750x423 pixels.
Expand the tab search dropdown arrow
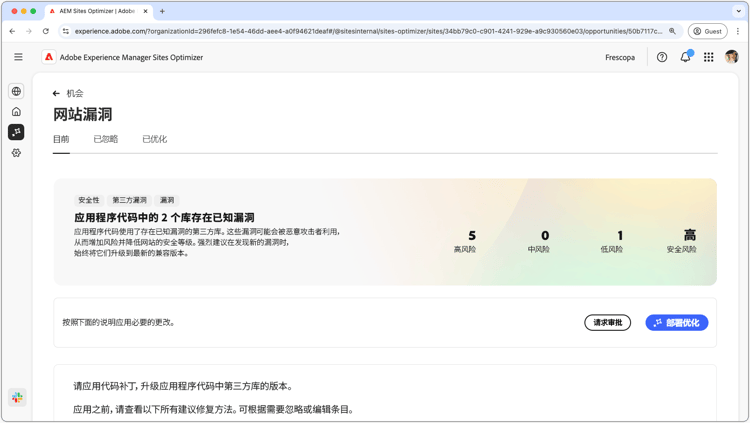pyautogui.click(x=738, y=11)
